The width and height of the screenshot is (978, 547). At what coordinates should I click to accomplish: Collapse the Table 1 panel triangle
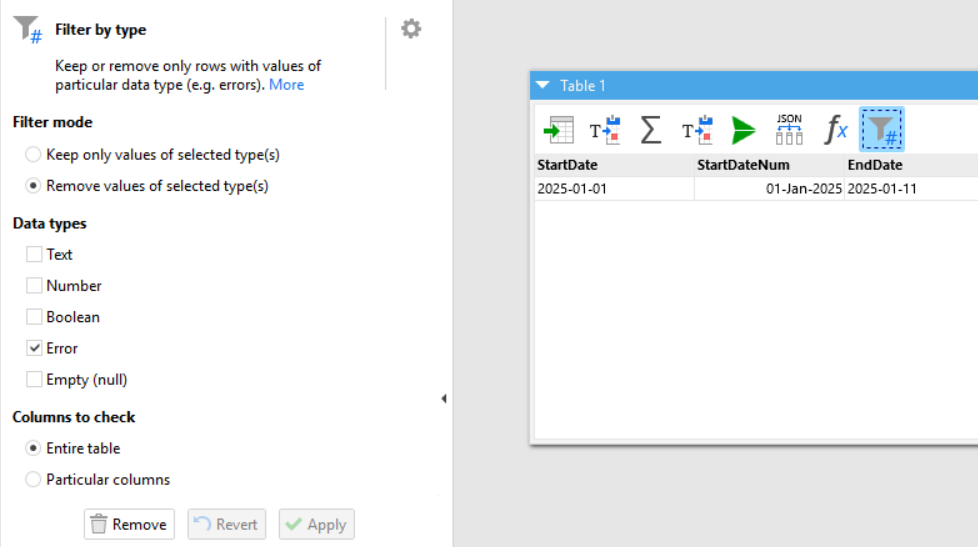(543, 86)
